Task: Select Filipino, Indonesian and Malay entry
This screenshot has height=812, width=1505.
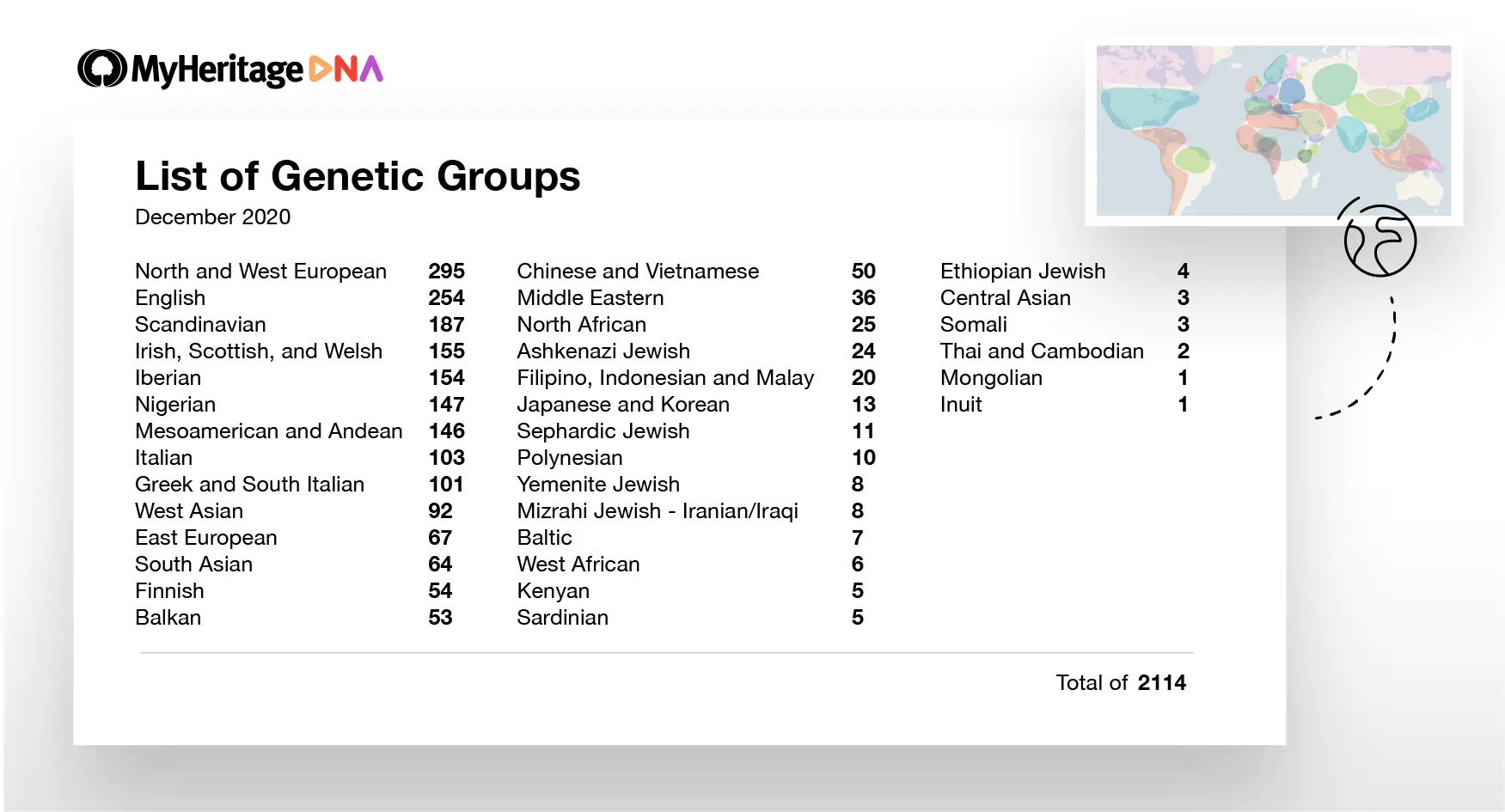Action: click(x=665, y=378)
